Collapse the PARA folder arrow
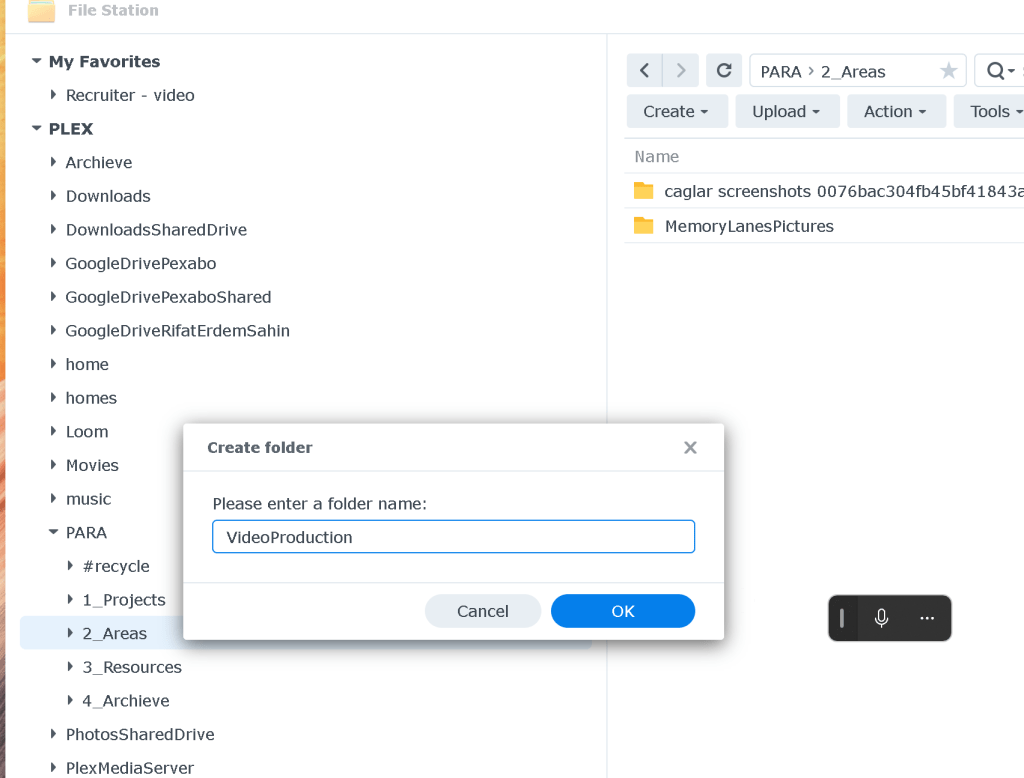The height and width of the screenshot is (778, 1024). [x=54, y=532]
